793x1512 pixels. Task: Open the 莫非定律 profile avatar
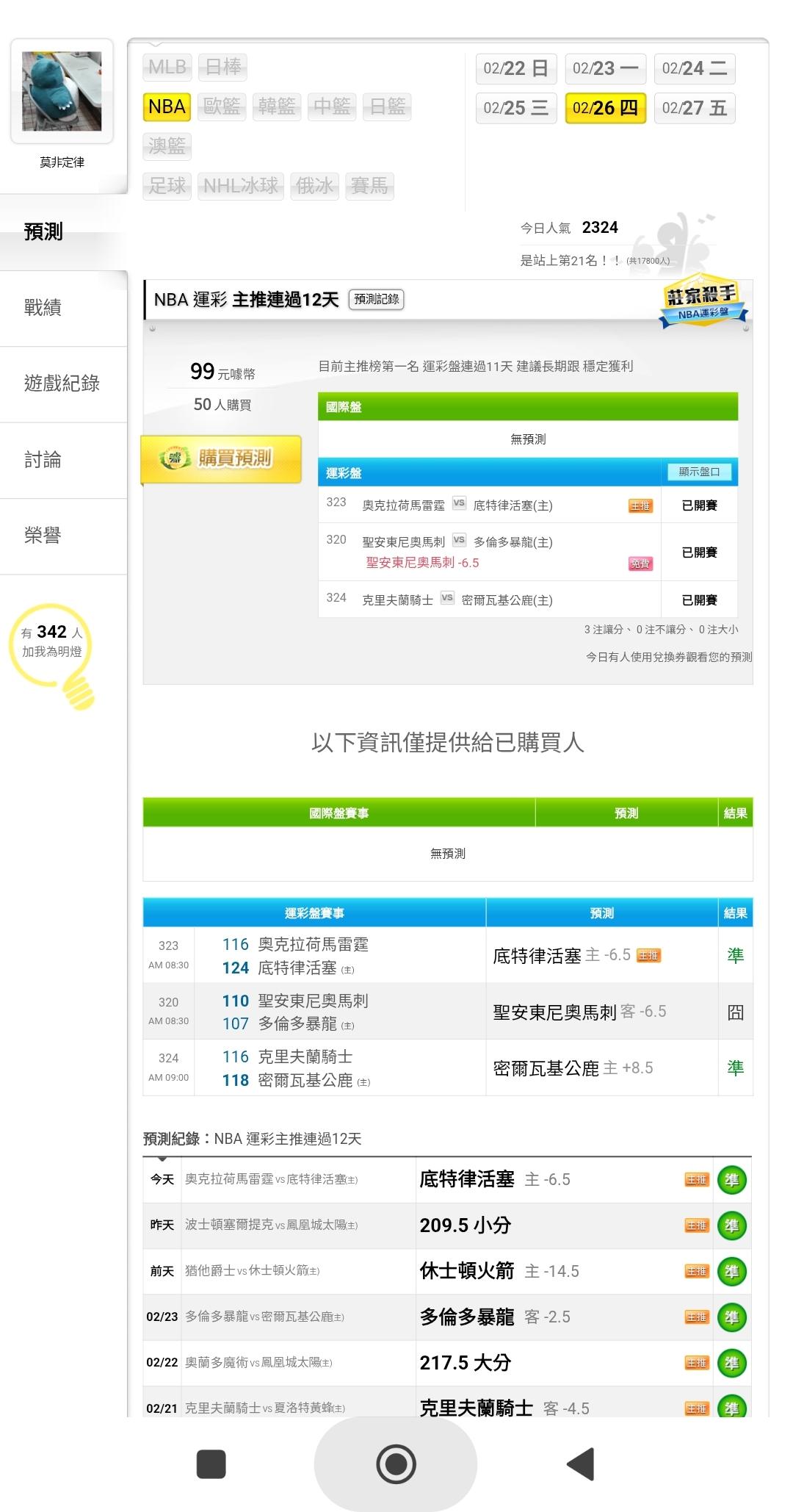pyautogui.click(x=62, y=91)
